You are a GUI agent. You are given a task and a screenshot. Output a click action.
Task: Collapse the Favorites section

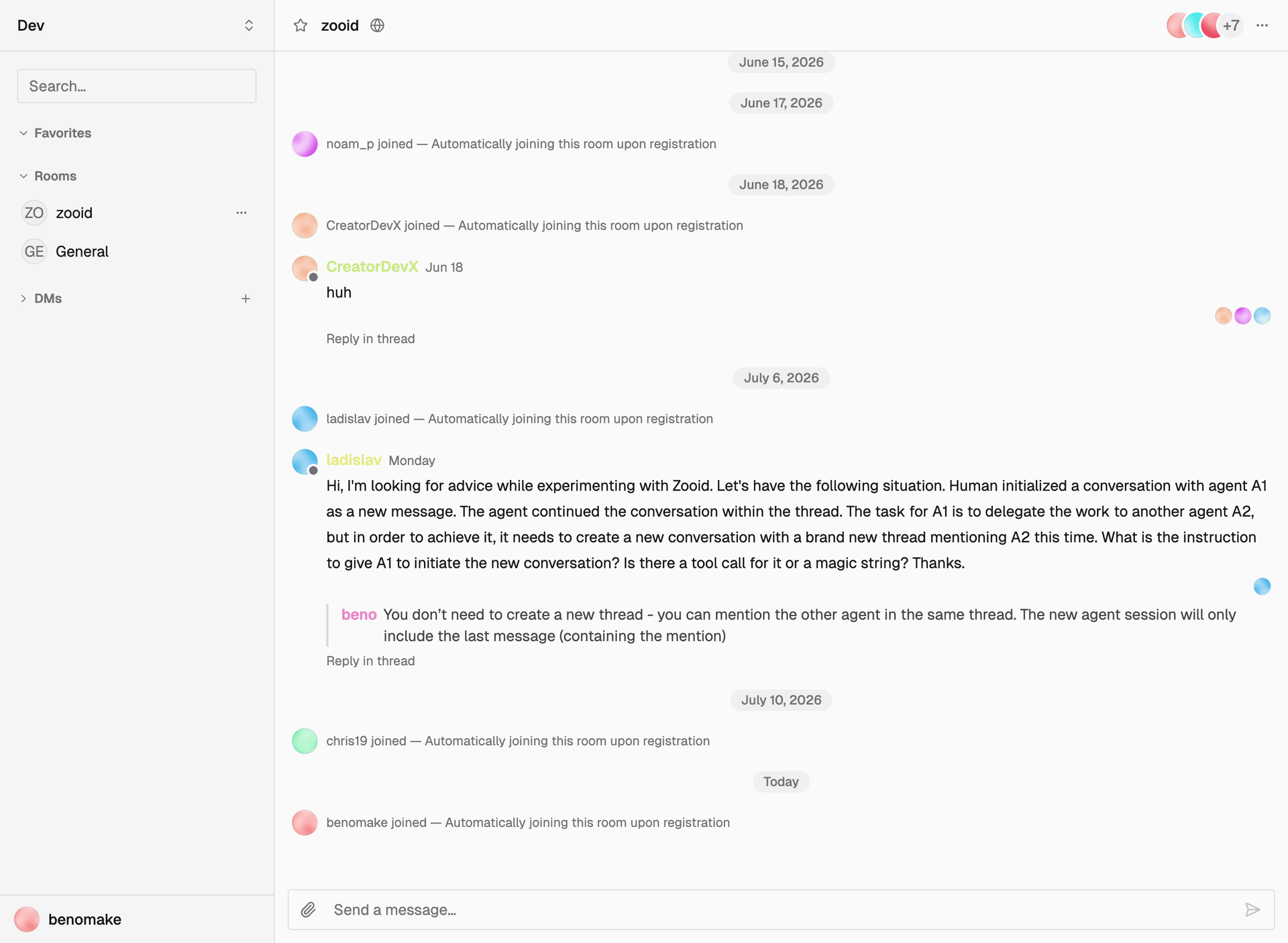[x=56, y=133]
